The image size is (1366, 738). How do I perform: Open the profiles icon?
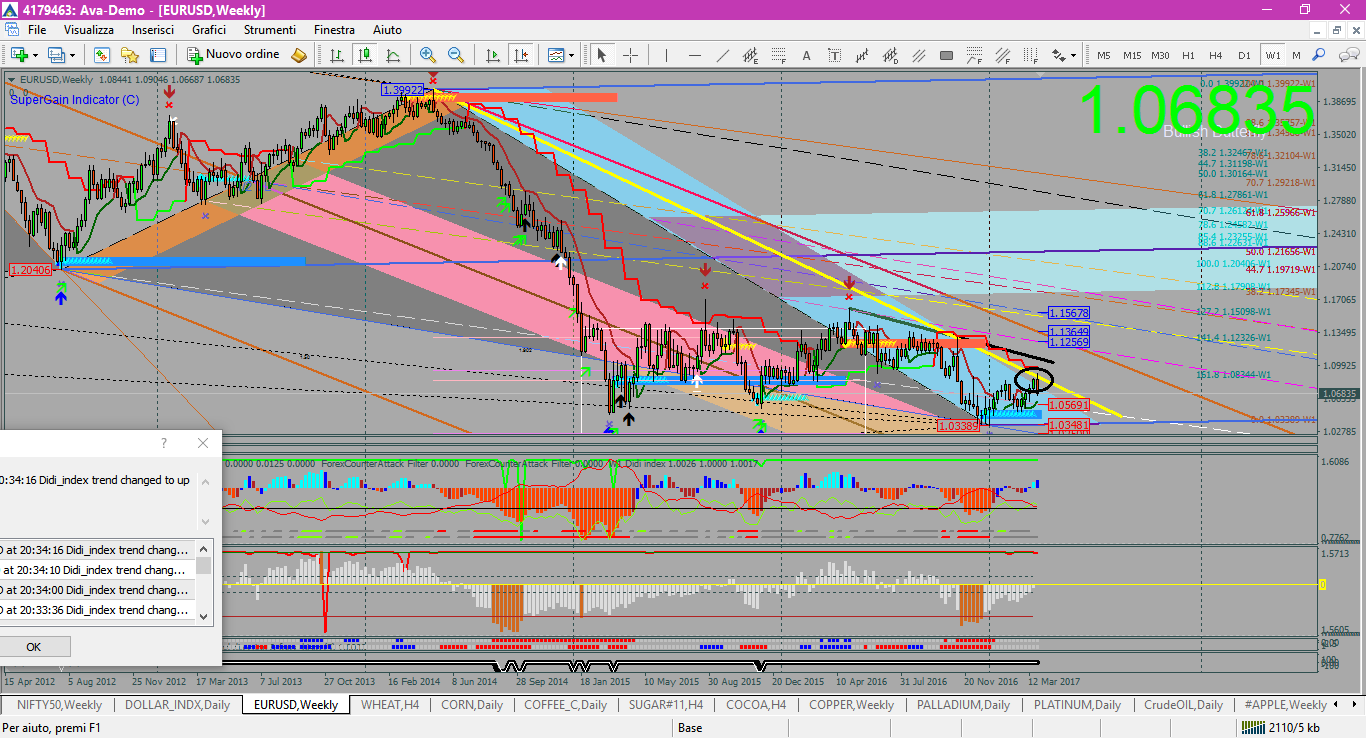[x=56, y=55]
